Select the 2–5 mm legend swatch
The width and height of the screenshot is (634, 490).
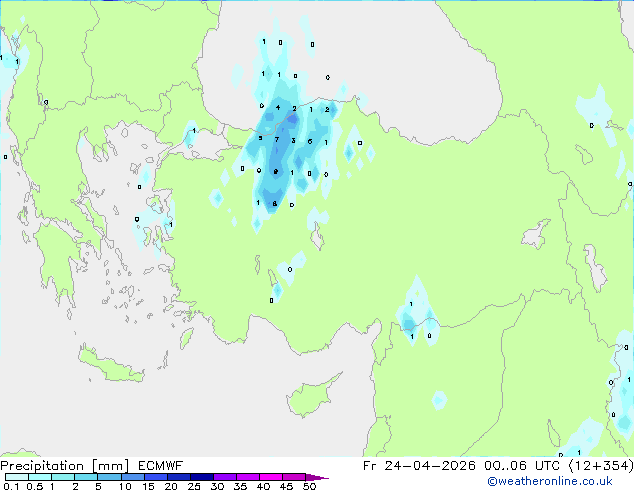86,477
